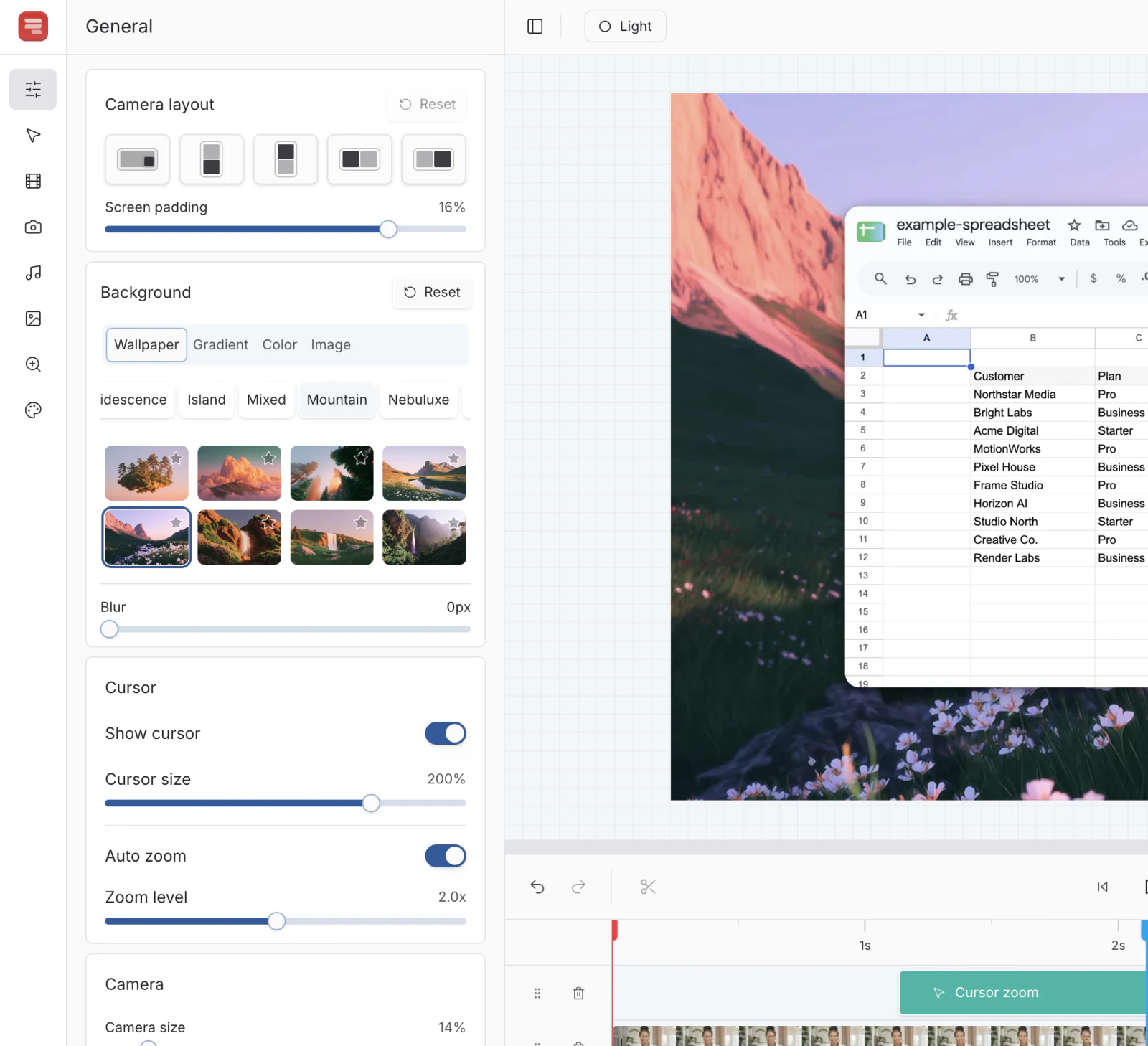Screen dimensions: 1148x1046
Task: Open the camera settings sidebar icon
Action: (33, 227)
